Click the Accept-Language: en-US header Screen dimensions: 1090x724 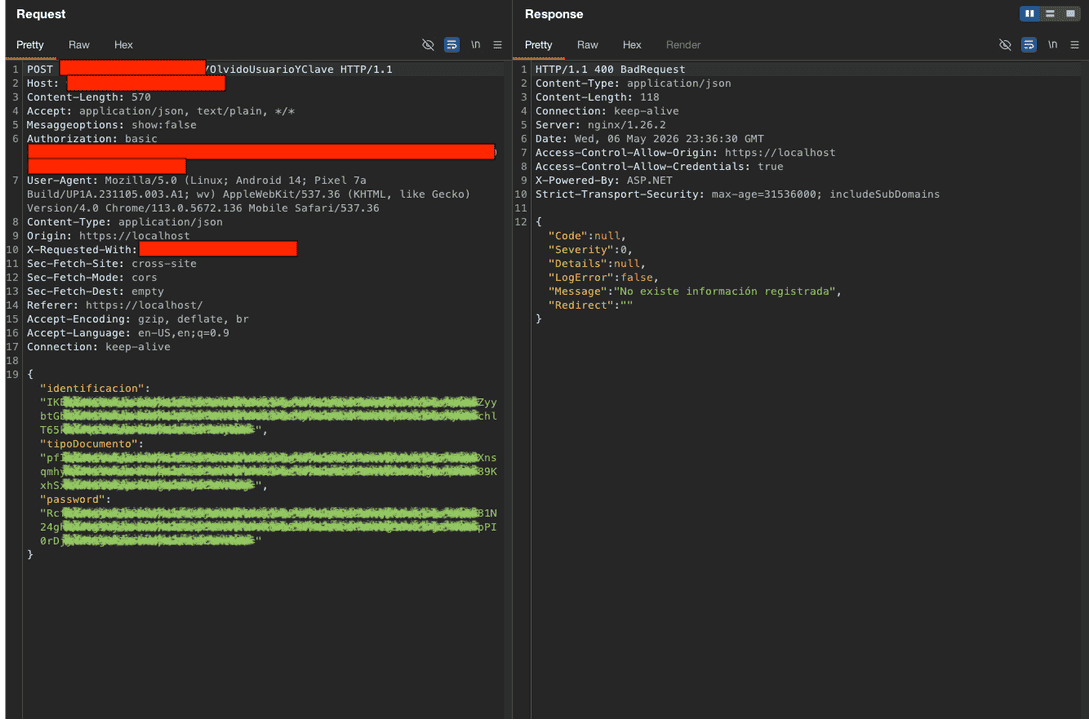coord(128,333)
